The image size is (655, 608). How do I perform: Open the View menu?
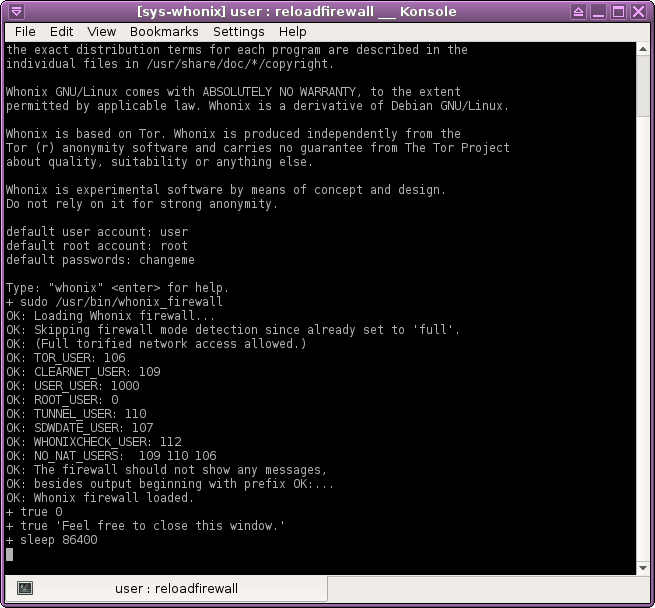pos(101,32)
